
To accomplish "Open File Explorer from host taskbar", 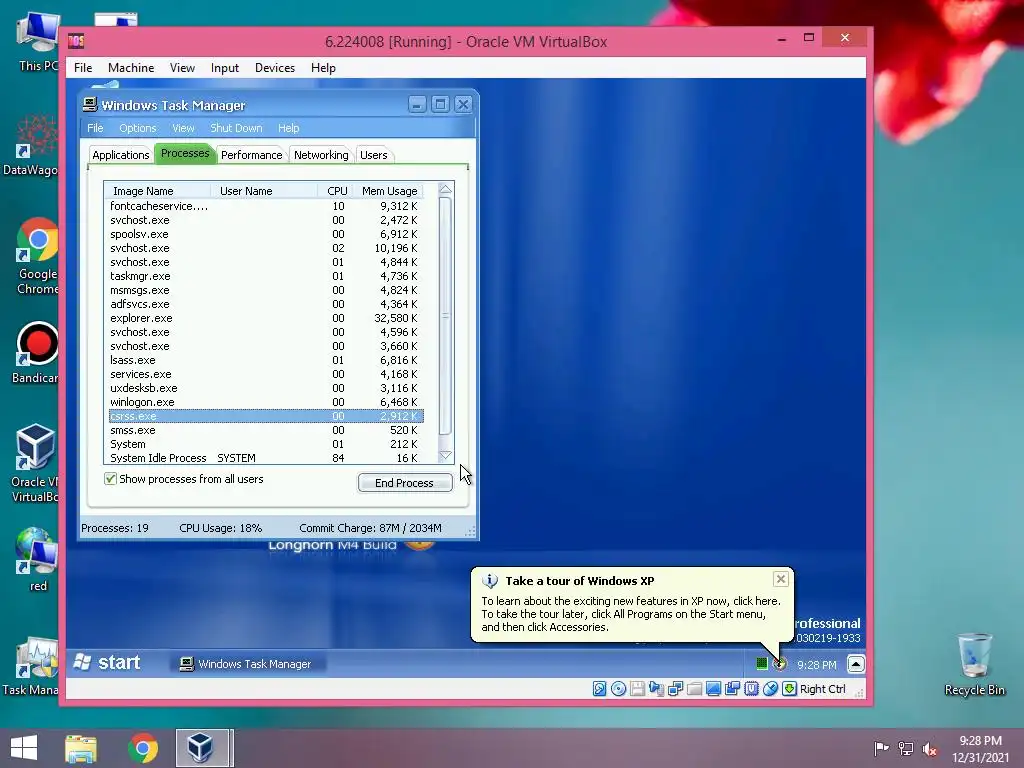I will tap(81, 748).
